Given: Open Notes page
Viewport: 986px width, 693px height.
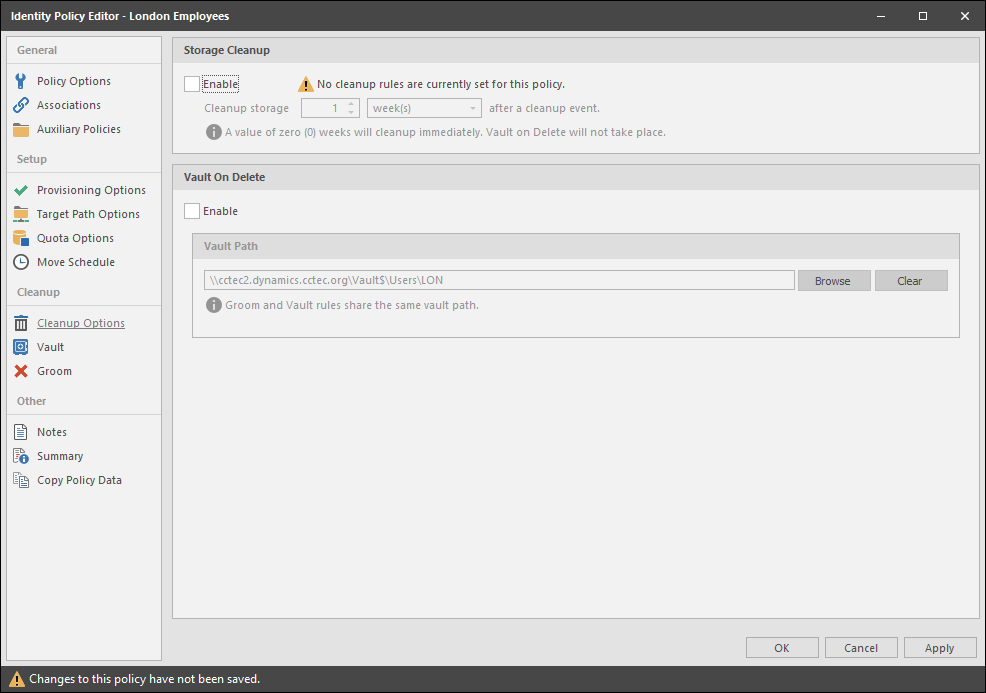Looking at the screenshot, I should [x=52, y=432].
